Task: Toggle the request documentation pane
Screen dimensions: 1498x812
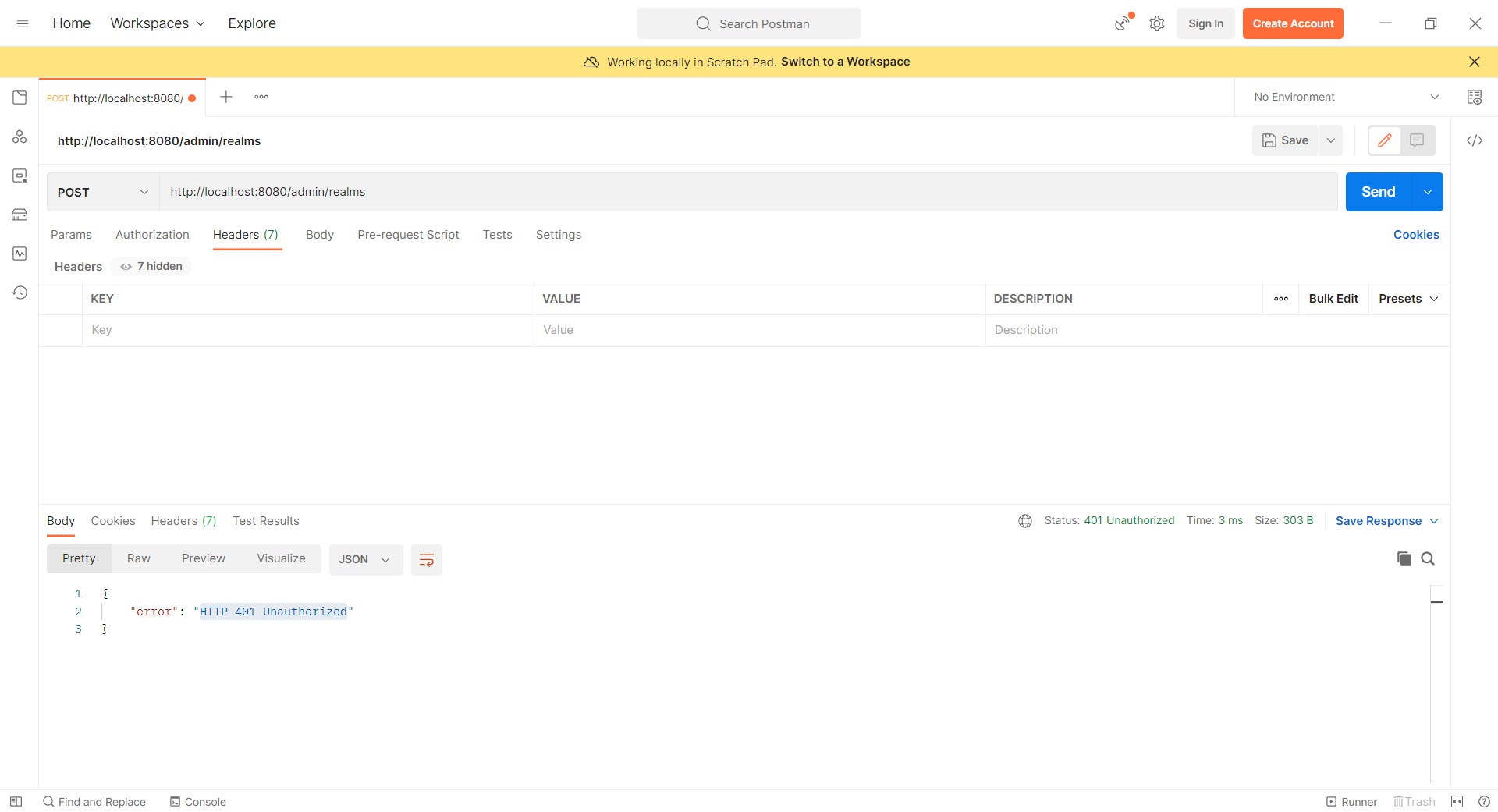Action: click(1418, 140)
